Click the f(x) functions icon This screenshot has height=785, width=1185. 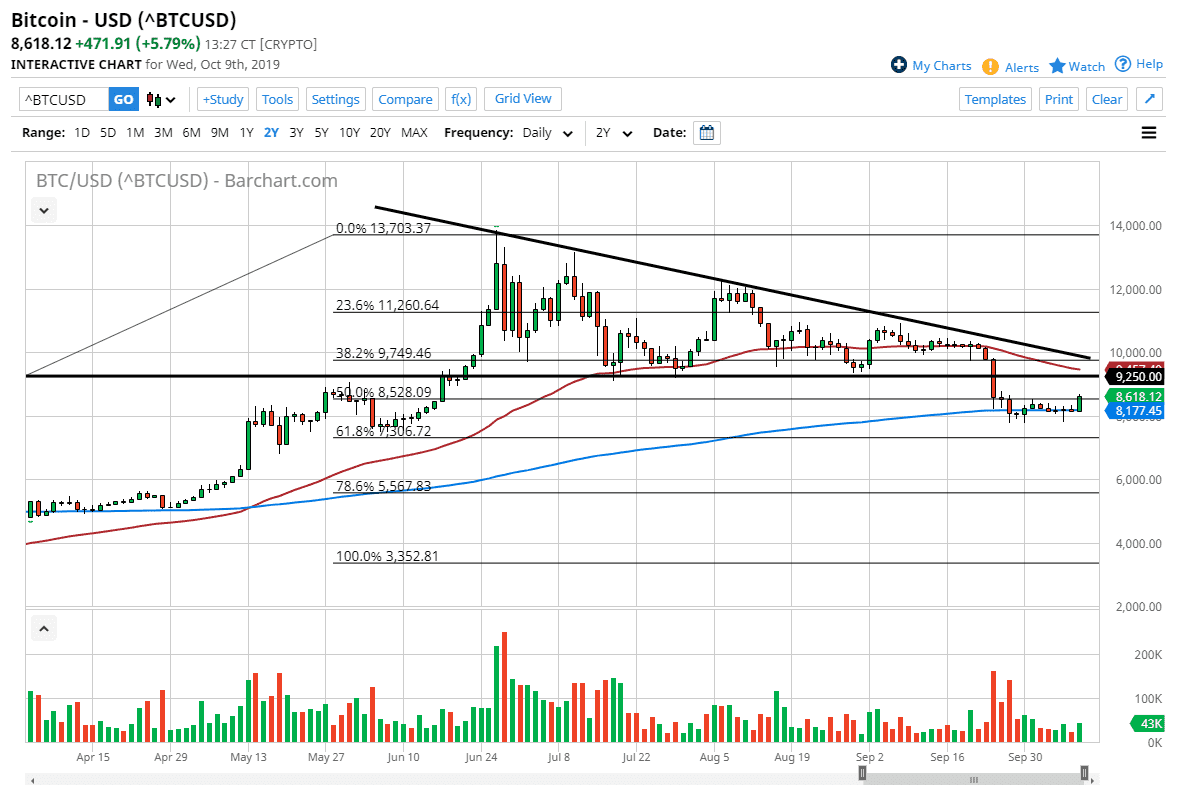click(460, 99)
